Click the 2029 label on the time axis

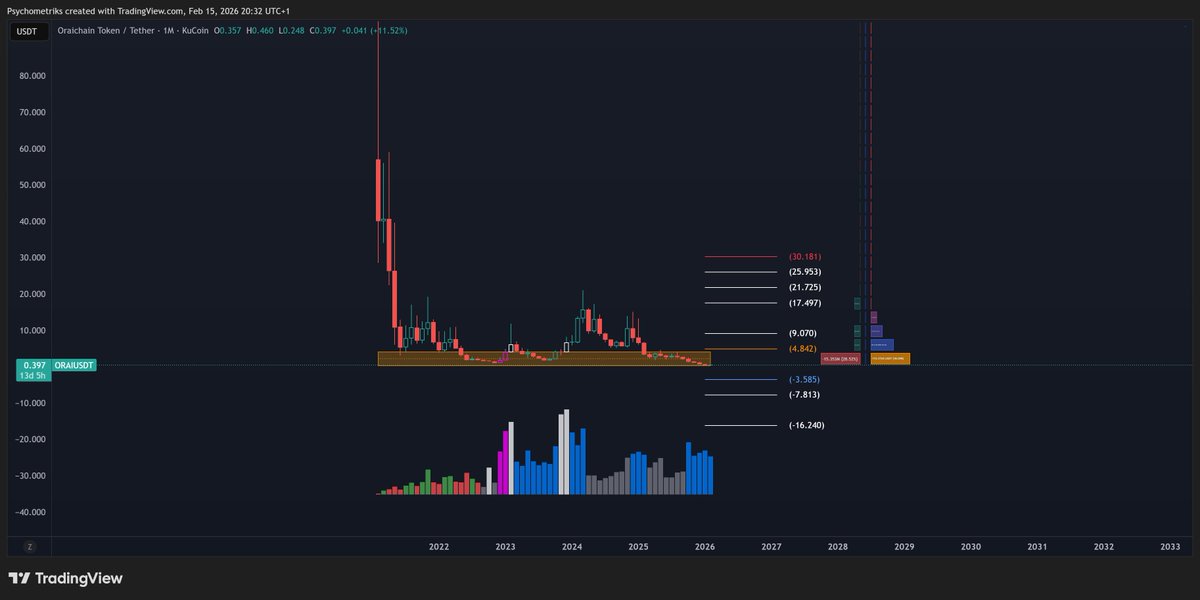904,547
